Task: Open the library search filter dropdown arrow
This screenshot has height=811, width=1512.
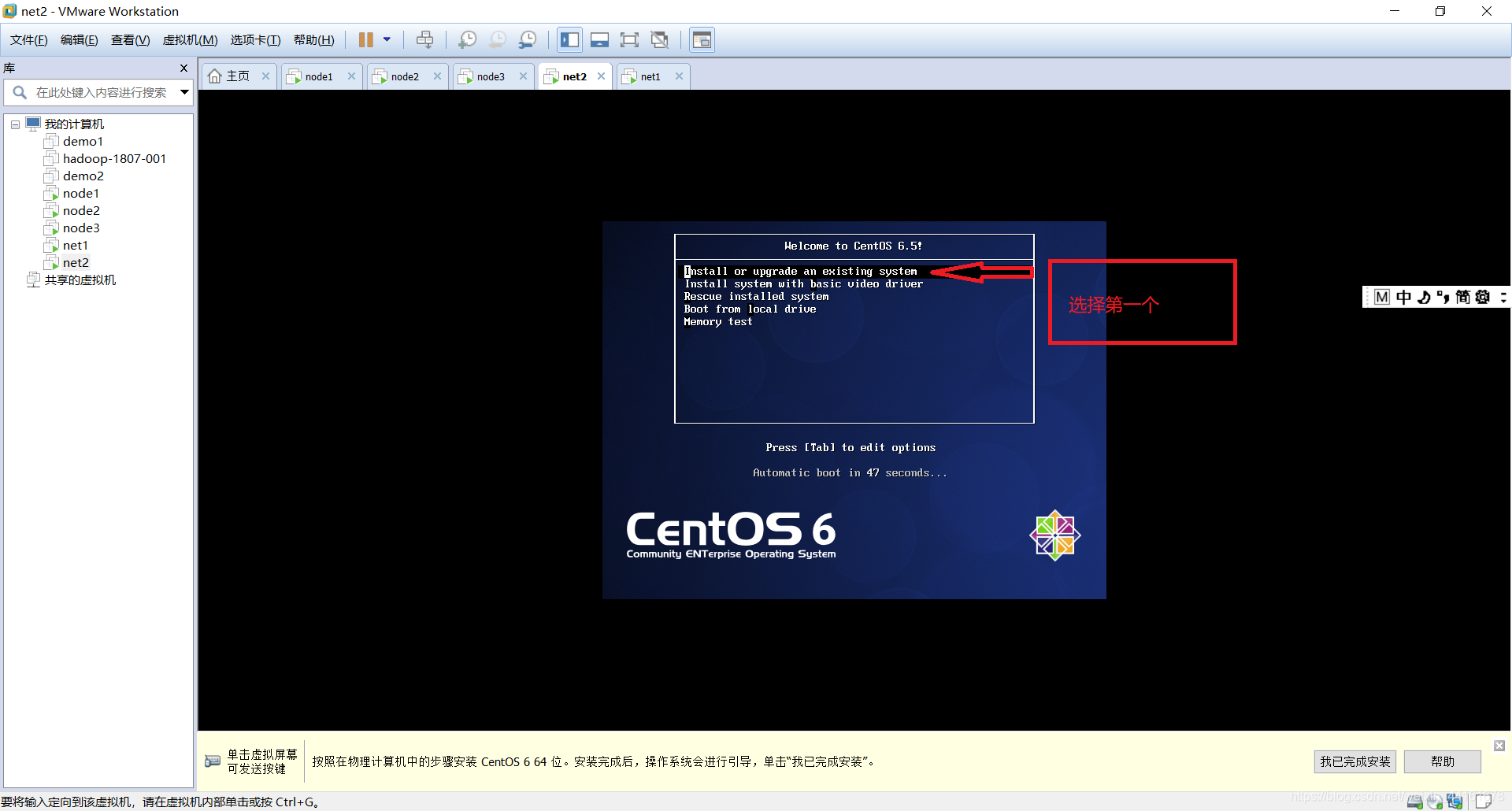Action: pyautogui.click(x=184, y=92)
